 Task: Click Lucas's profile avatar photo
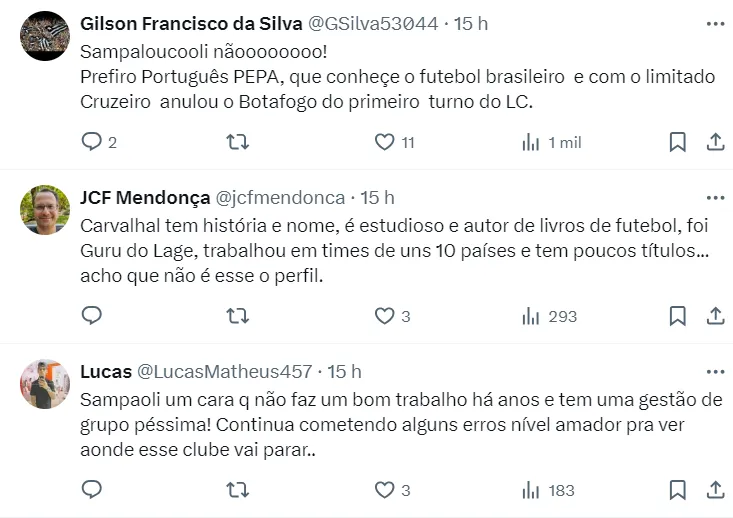45,384
